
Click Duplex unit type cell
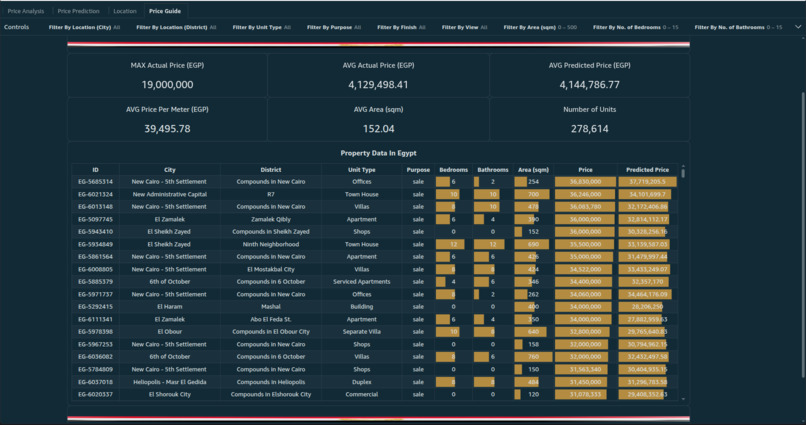click(x=362, y=382)
